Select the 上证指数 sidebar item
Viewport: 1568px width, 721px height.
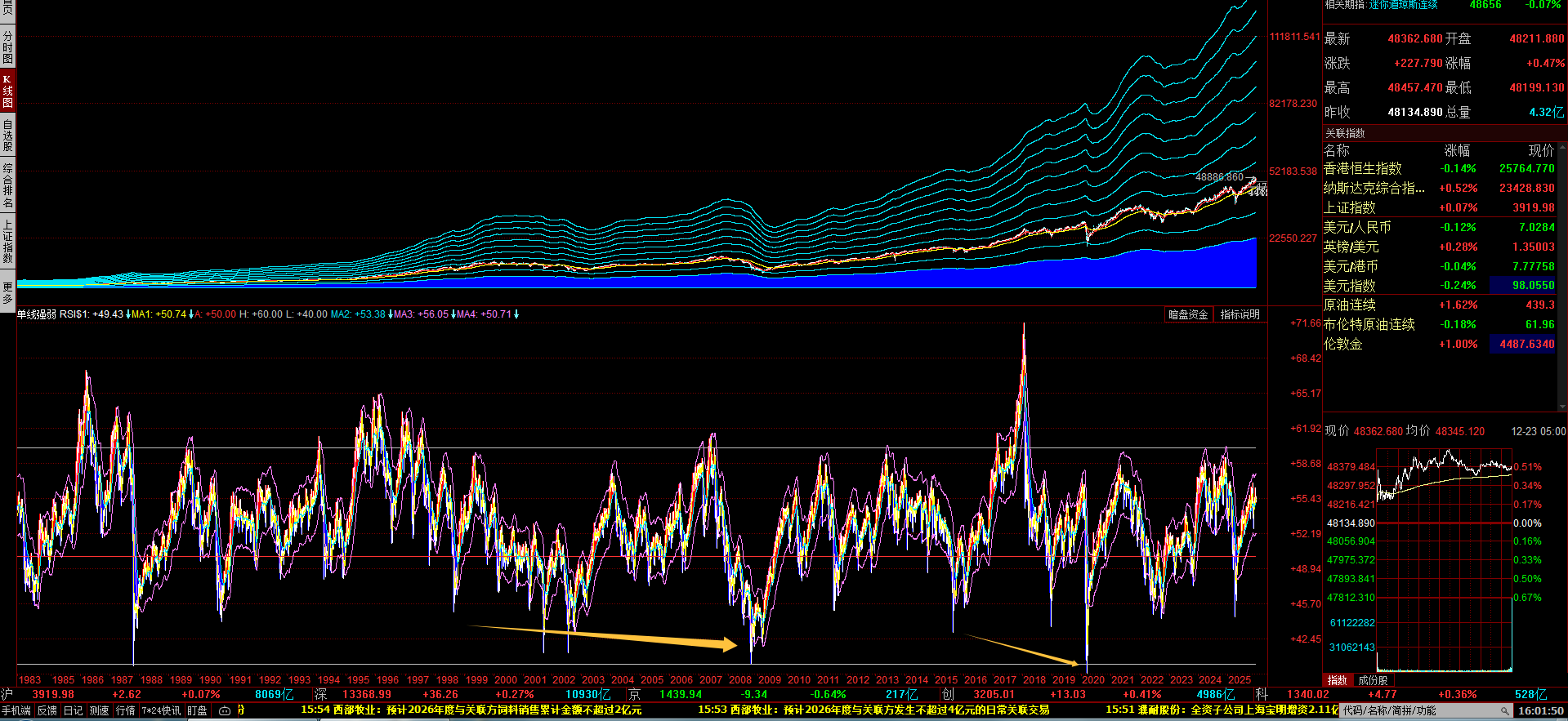click(x=7, y=242)
